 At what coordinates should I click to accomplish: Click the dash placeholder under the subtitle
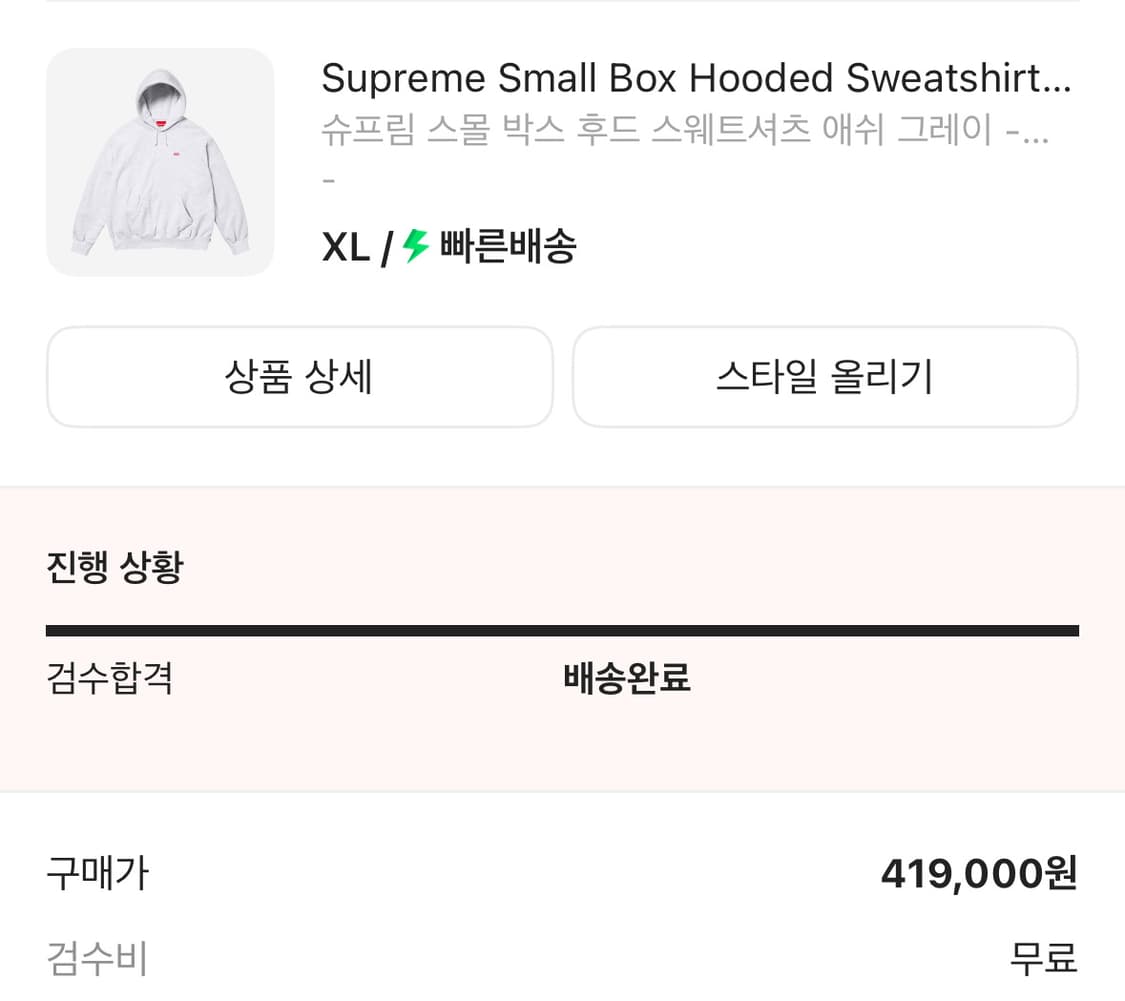click(326, 180)
